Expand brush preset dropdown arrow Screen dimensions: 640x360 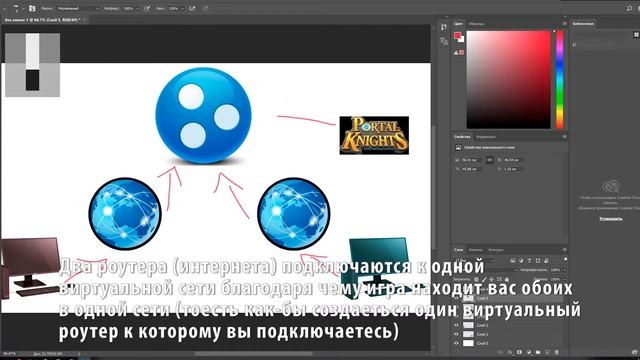(x=23, y=8)
